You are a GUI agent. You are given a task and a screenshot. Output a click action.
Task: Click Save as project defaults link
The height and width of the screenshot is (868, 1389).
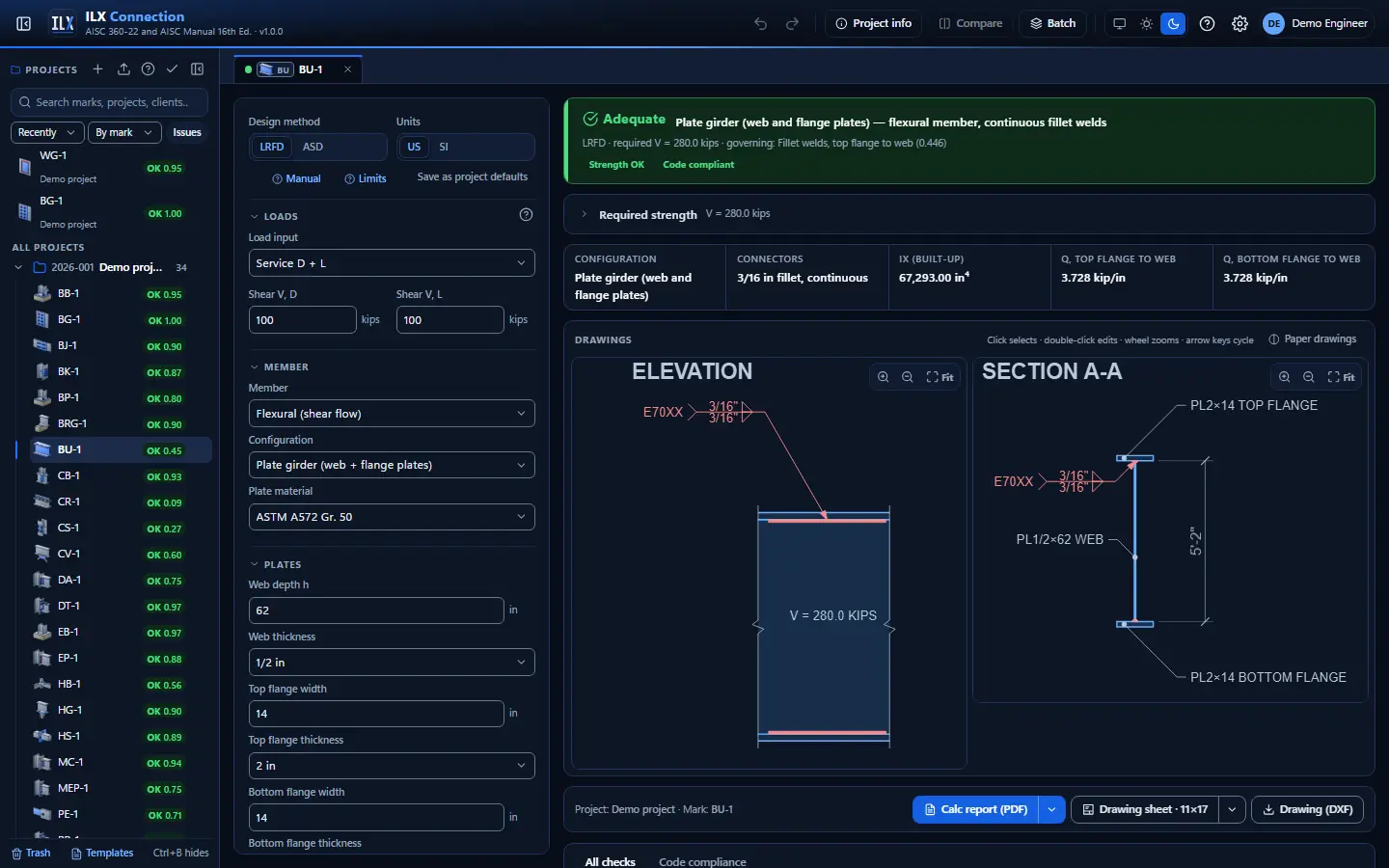(x=473, y=176)
